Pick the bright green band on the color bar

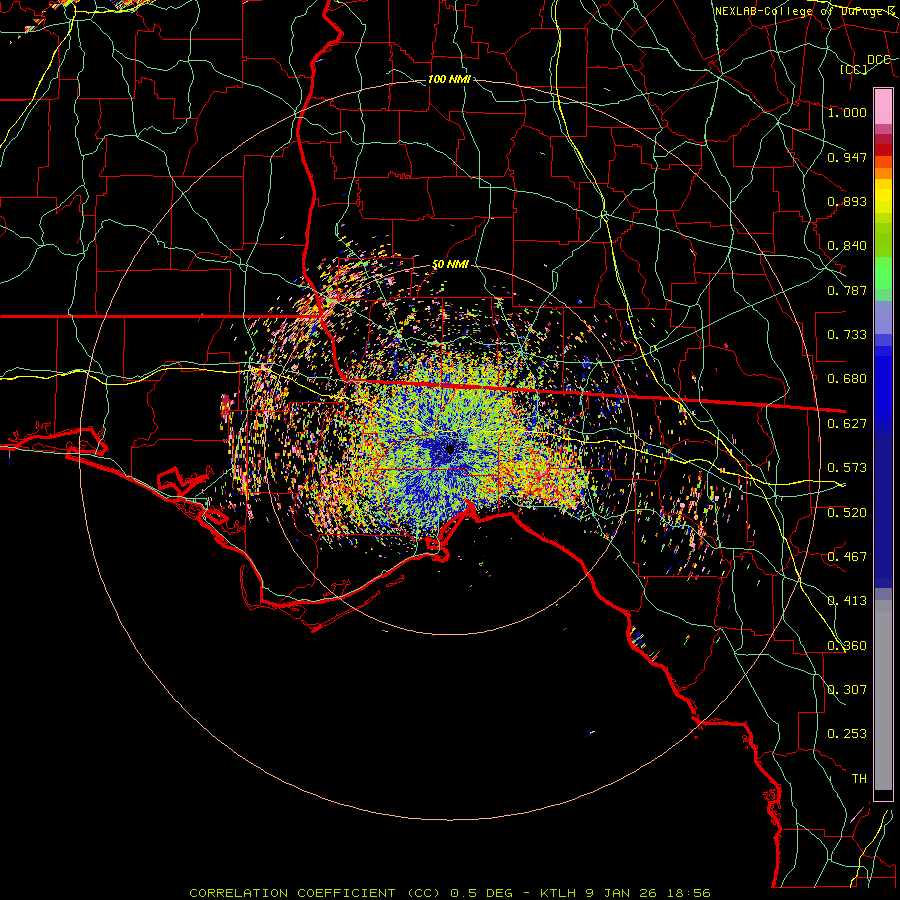[883, 273]
